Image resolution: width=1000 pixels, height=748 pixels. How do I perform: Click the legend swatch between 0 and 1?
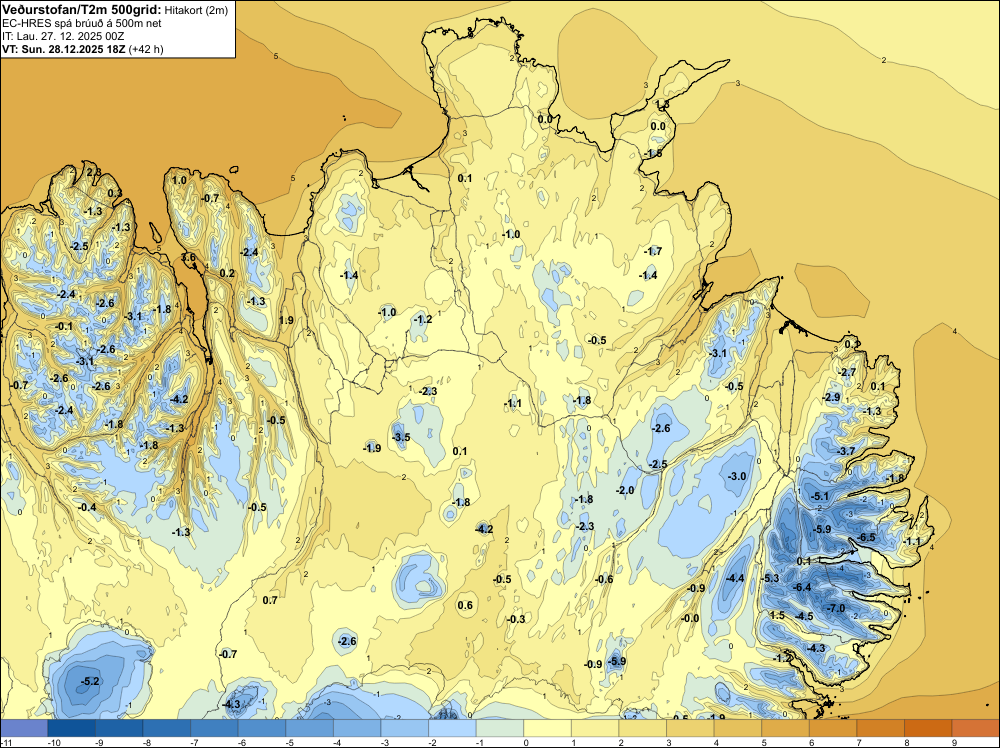click(548, 728)
